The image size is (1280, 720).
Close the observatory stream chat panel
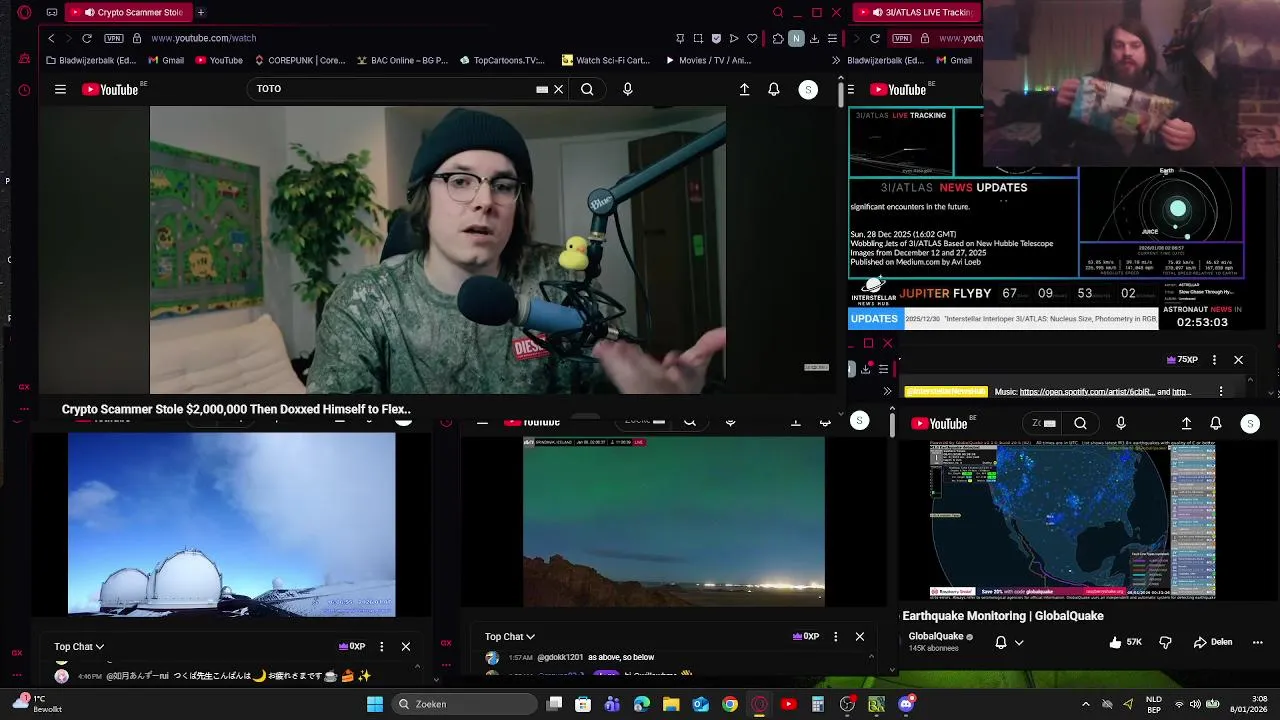pos(405,646)
